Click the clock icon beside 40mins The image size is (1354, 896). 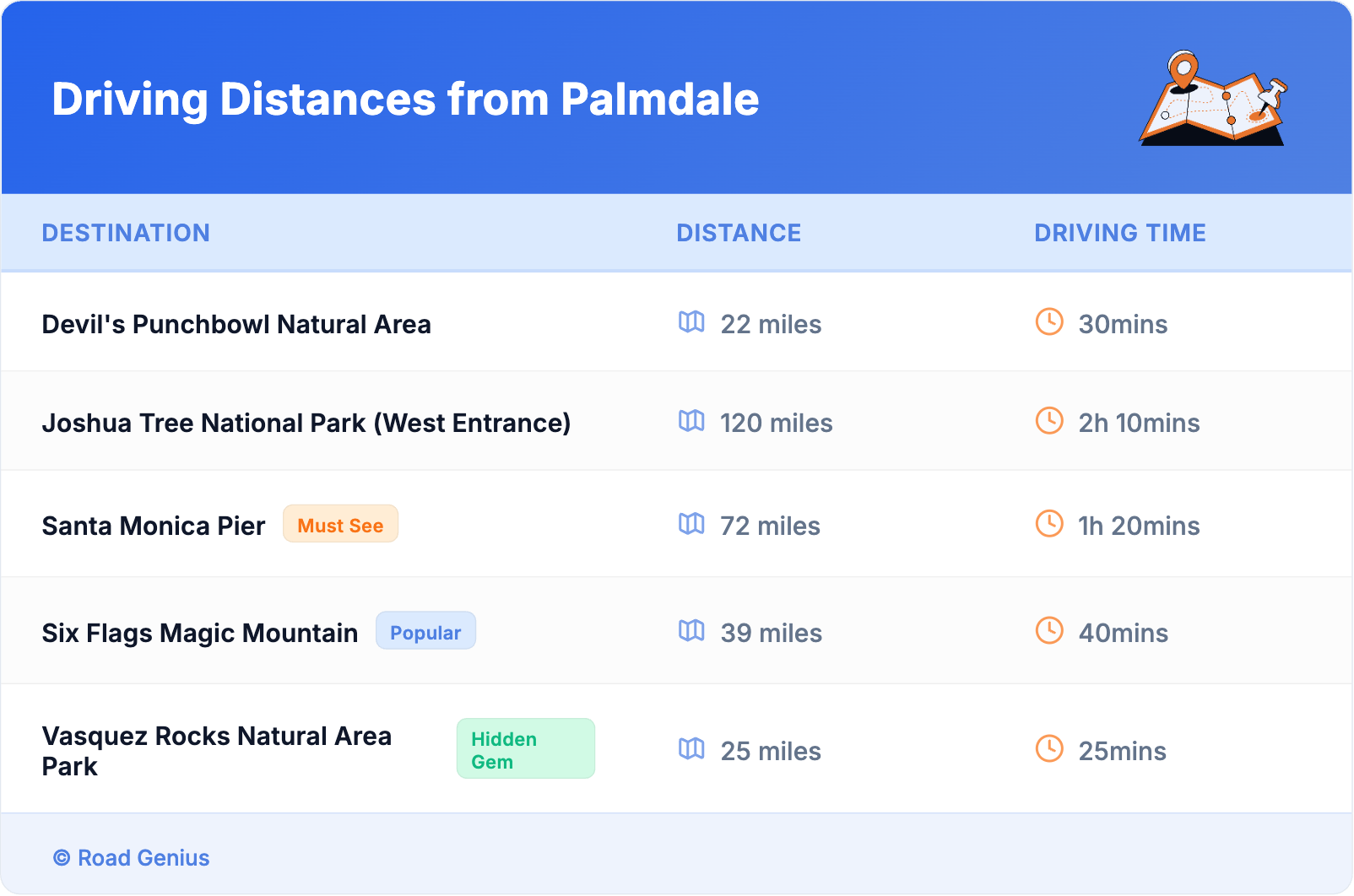pyautogui.click(x=1049, y=630)
